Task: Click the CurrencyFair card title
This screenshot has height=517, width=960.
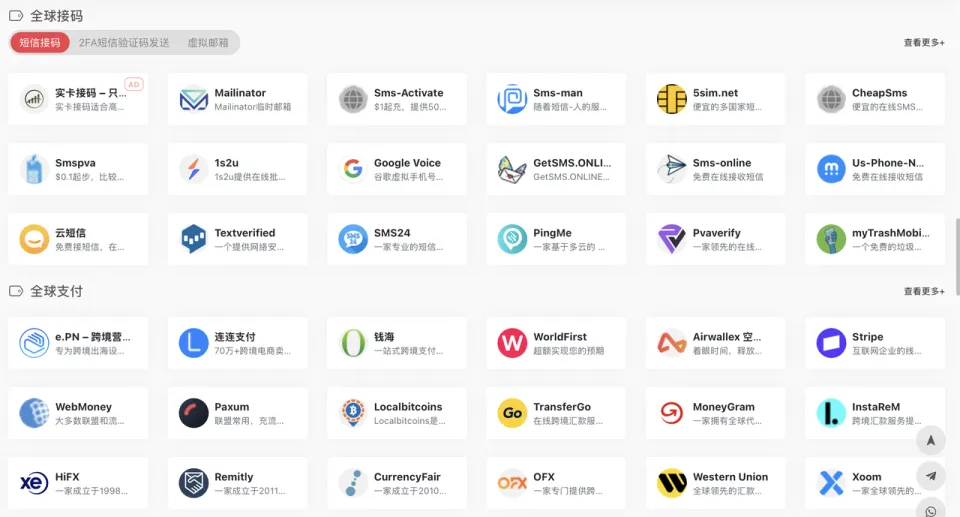Action: click(407, 477)
